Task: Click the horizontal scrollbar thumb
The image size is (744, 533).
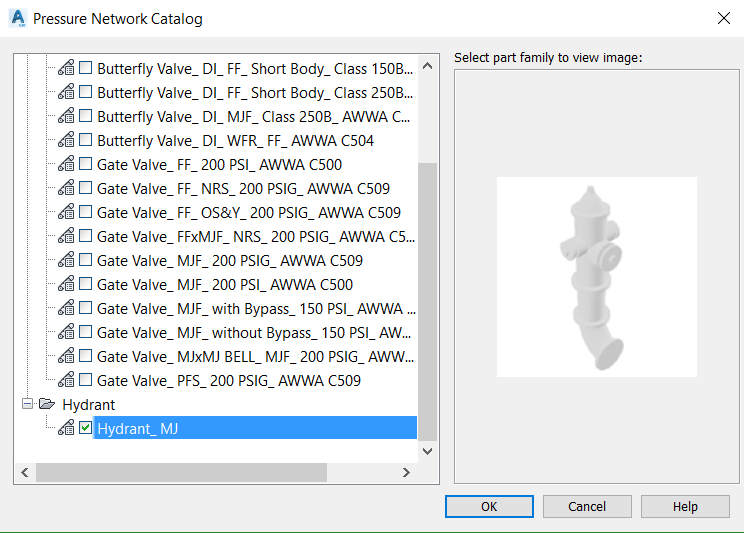Action: [x=181, y=473]
